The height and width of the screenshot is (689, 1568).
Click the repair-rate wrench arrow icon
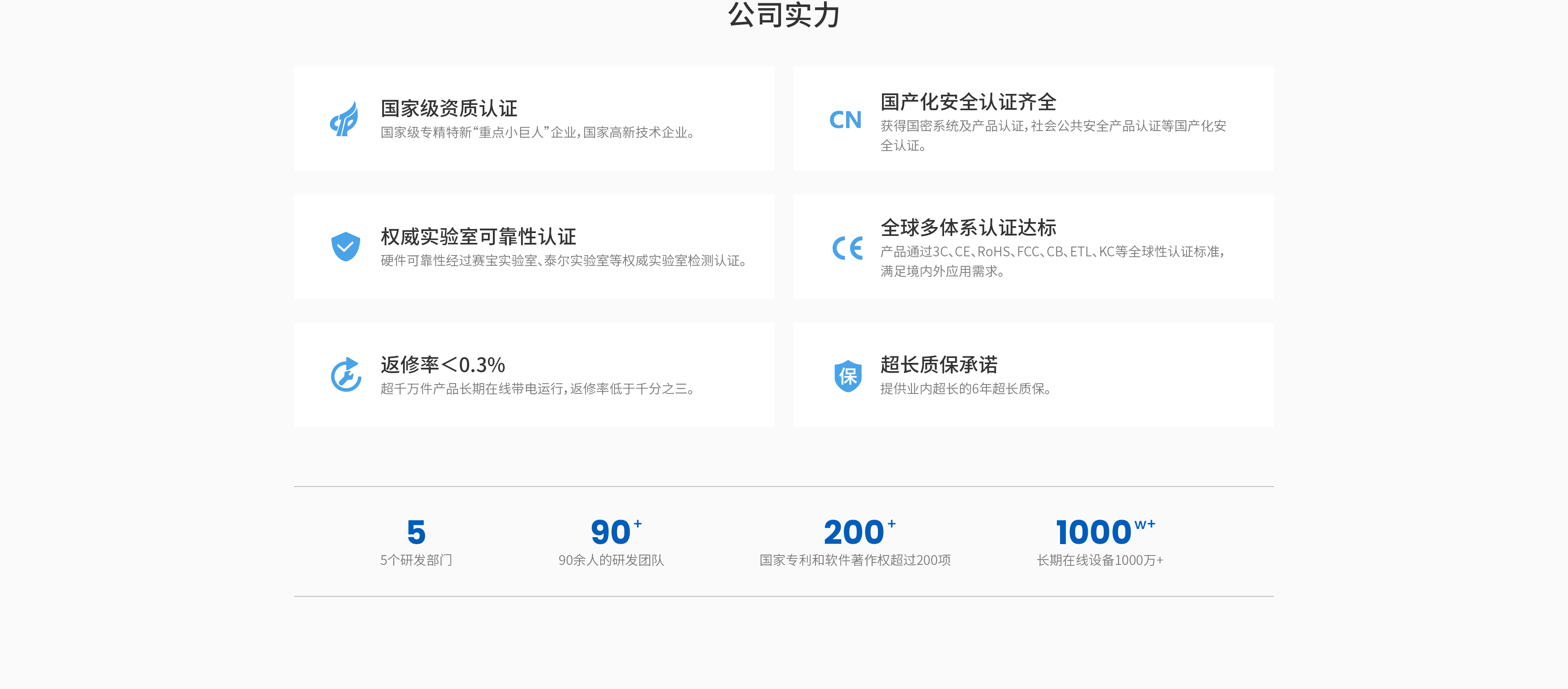346,374
